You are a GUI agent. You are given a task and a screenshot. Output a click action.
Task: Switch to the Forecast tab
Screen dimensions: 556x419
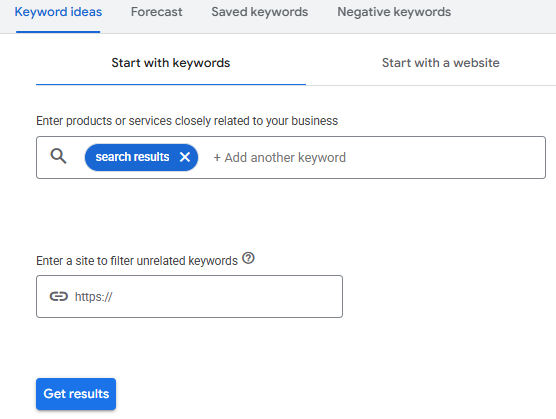(x=156, y=12)
